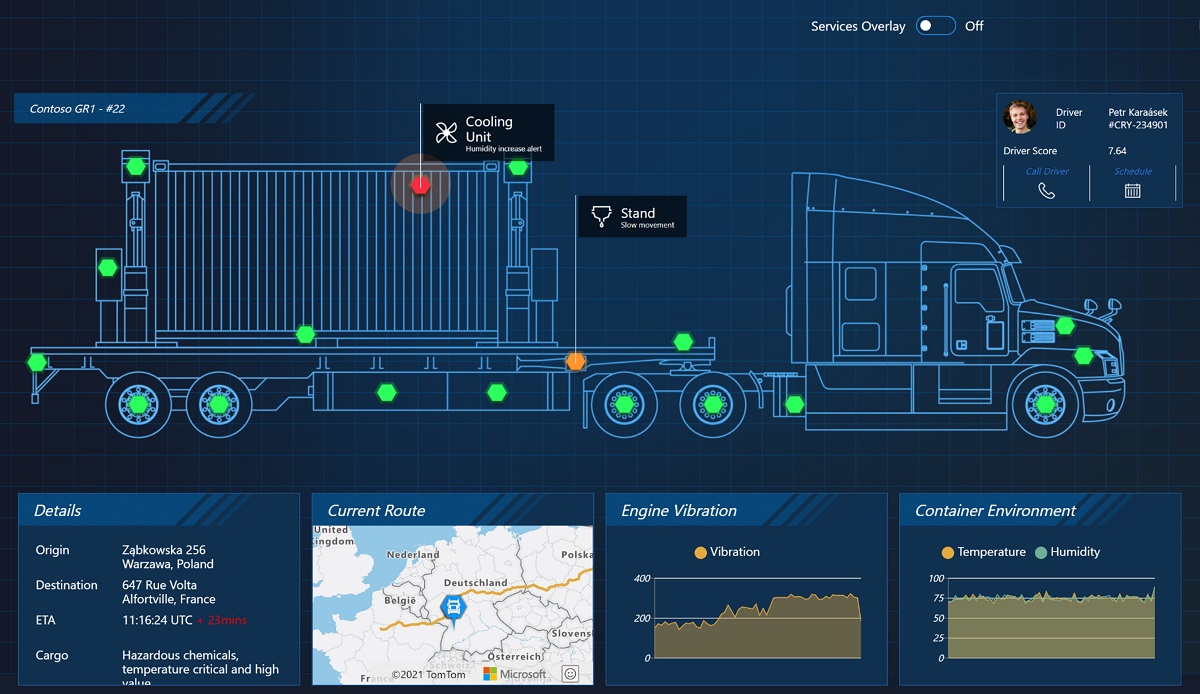Click the Cooling Unit fan icon

click(446, 132)
